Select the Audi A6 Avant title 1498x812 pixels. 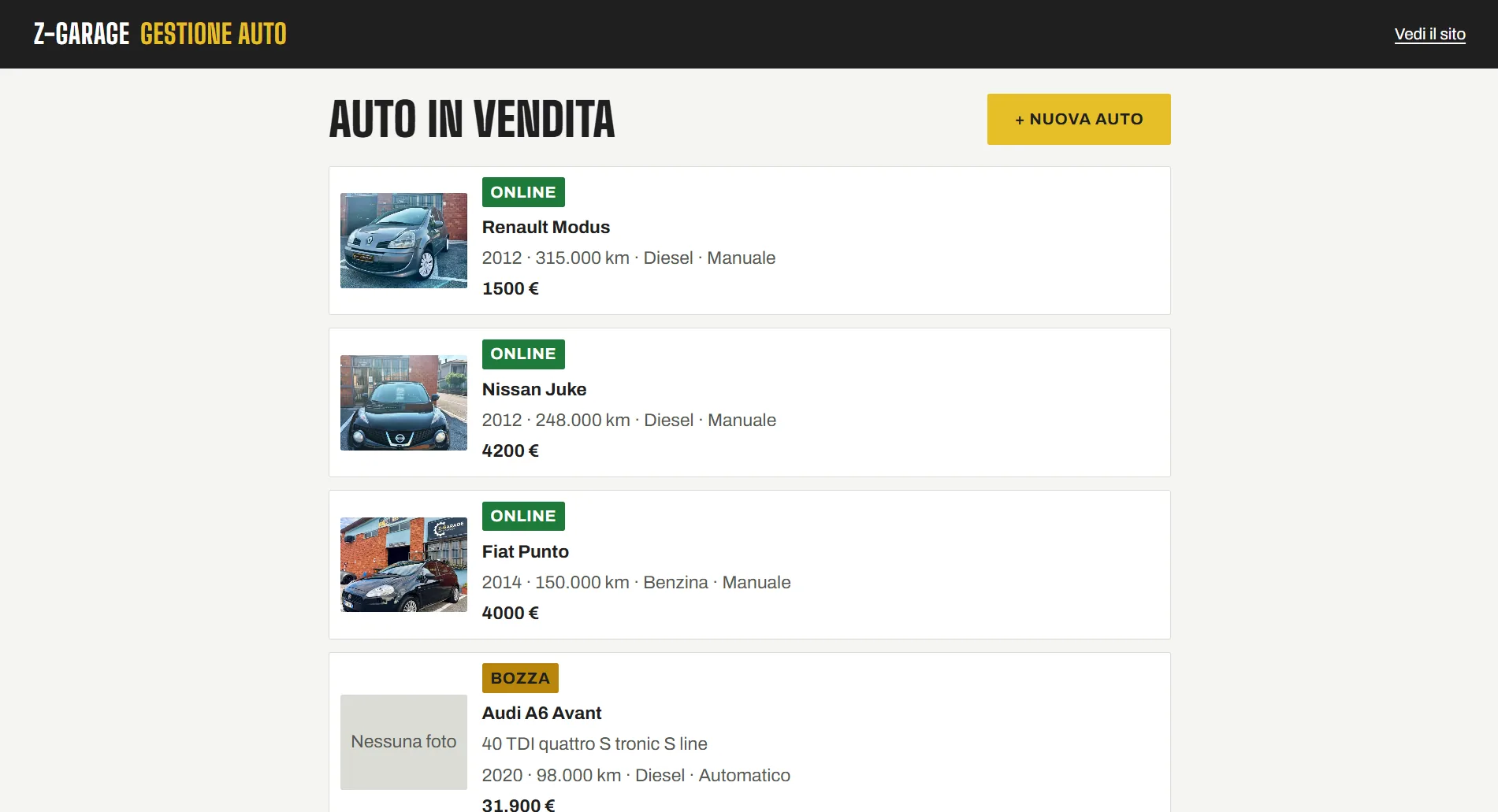click(x=542, y=713)
